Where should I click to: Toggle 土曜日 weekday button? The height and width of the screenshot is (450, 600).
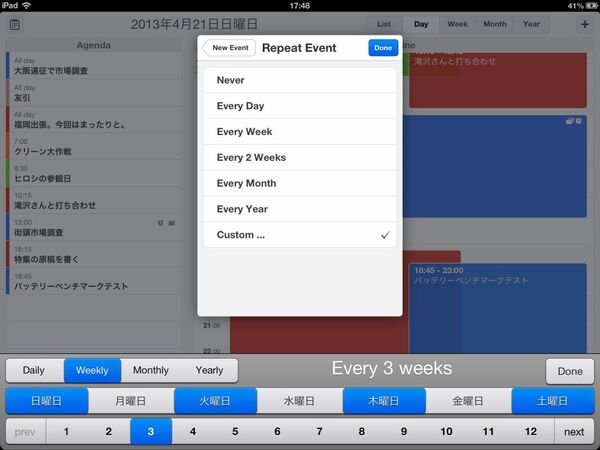tap(553, 401)
